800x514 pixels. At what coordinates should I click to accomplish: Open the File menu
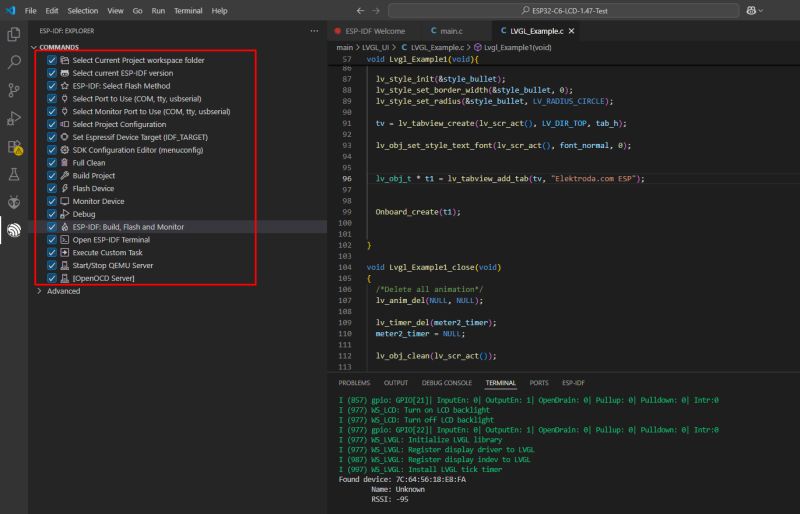pyautogui.click(x=31, y=11)
